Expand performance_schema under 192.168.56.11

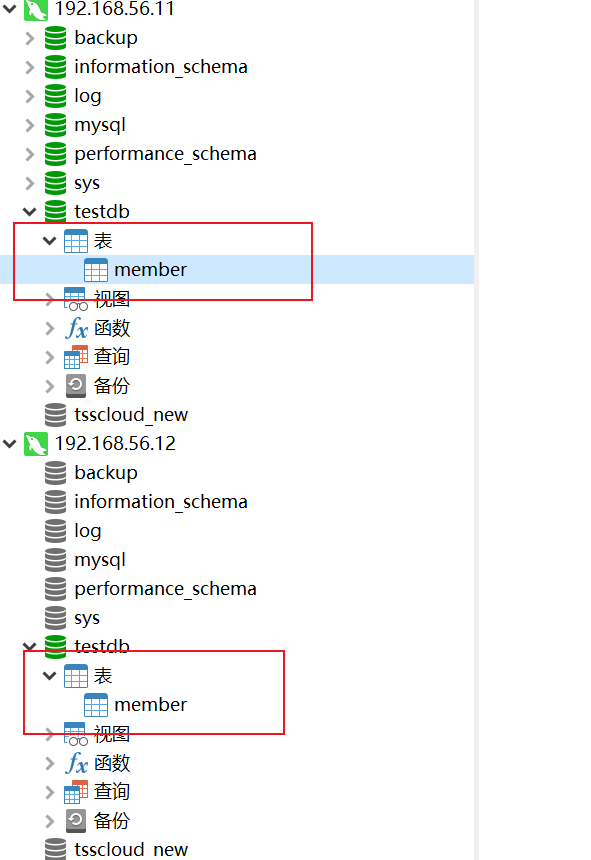click(30, 154)
